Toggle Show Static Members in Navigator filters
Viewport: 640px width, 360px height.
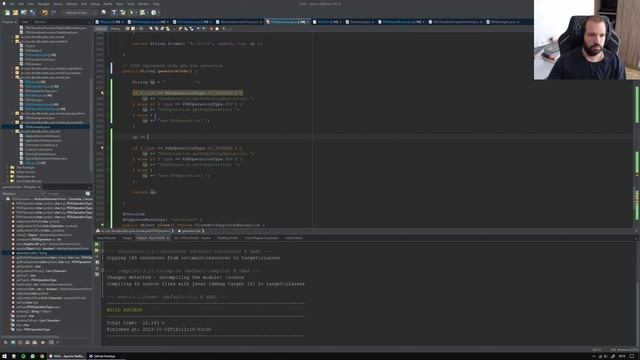coord(20,342)
